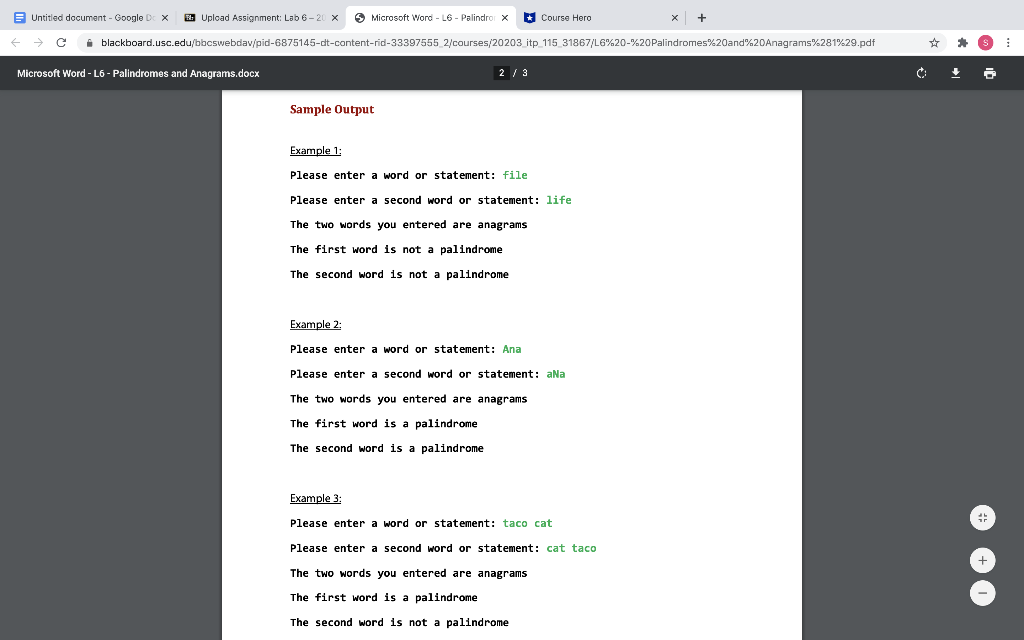Click the green text taco cat
This screenshot has width=1024, height=640.
(527, 523)
